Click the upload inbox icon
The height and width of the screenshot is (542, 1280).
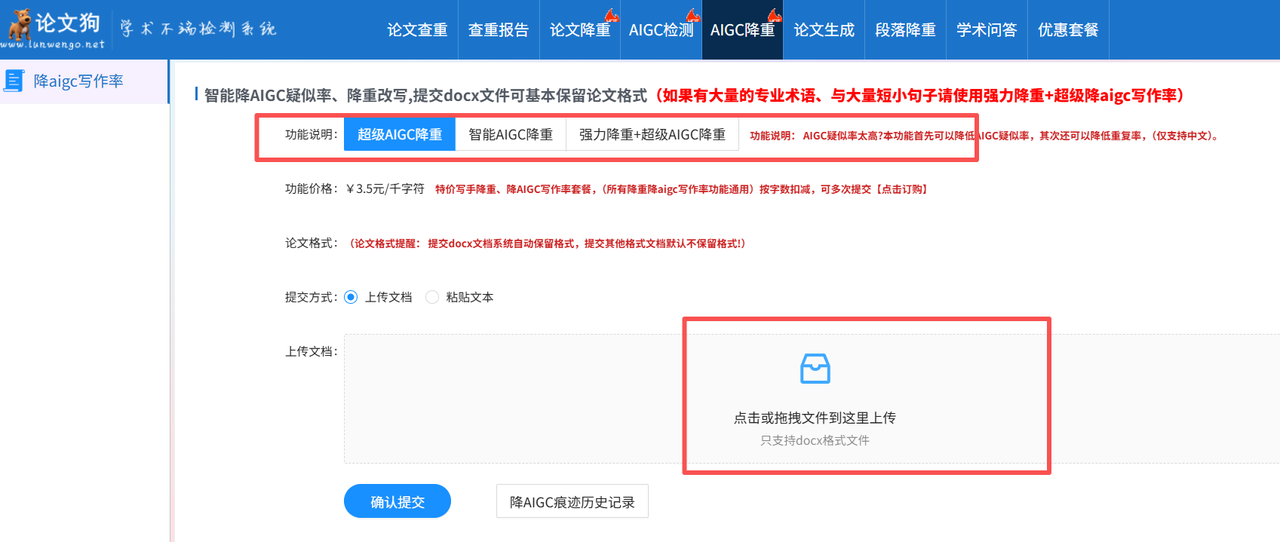tap(815, 369)
